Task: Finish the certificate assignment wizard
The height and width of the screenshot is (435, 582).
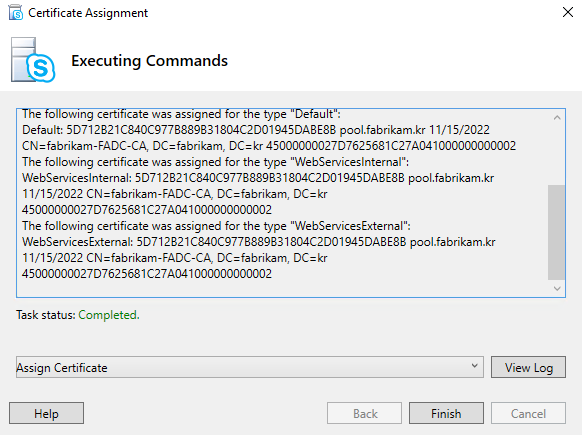Action: tap(446, 413)
